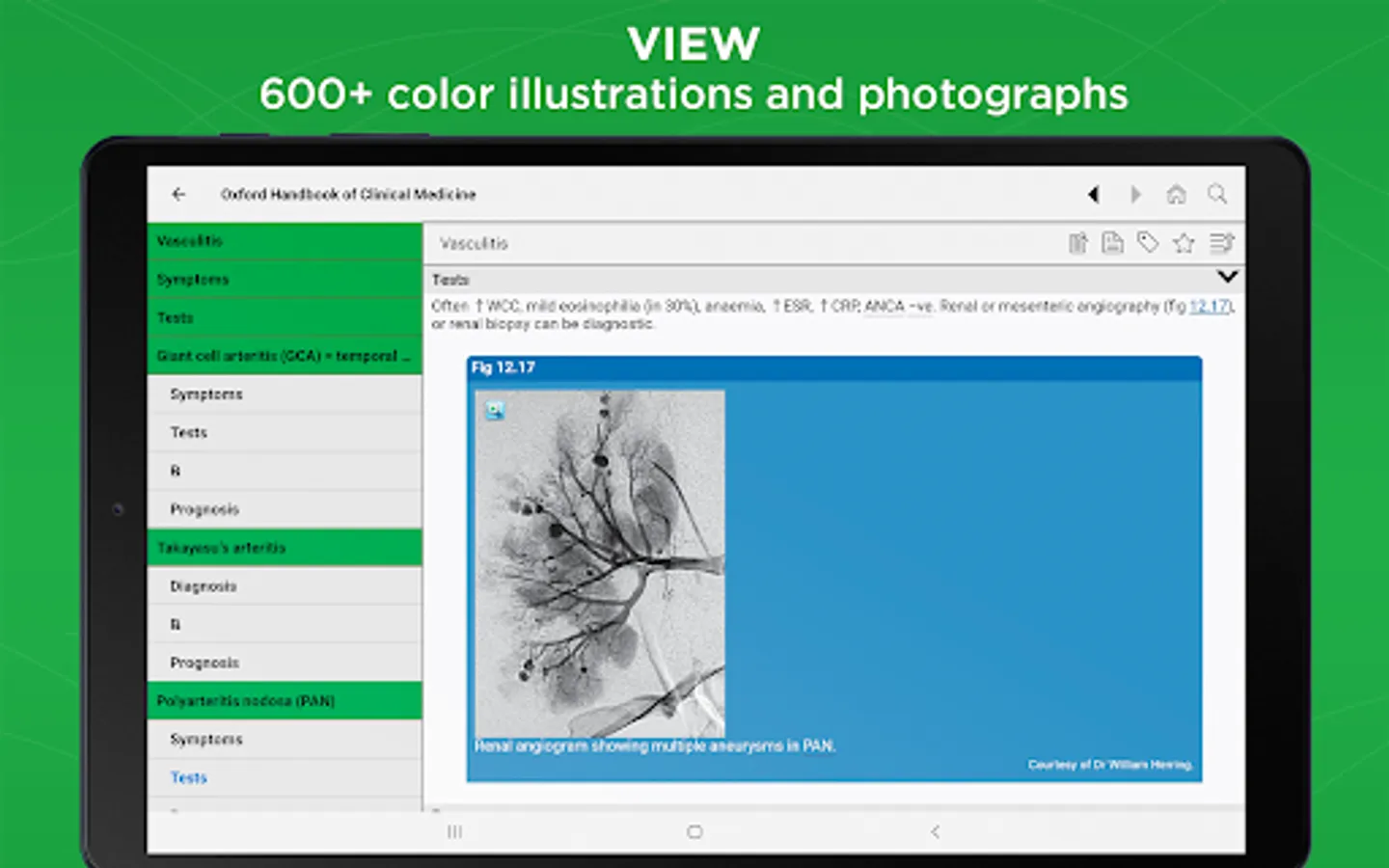Click the Tests section header bar in content
This screenshot has height=868, width=1389.
tap(834, 280)
